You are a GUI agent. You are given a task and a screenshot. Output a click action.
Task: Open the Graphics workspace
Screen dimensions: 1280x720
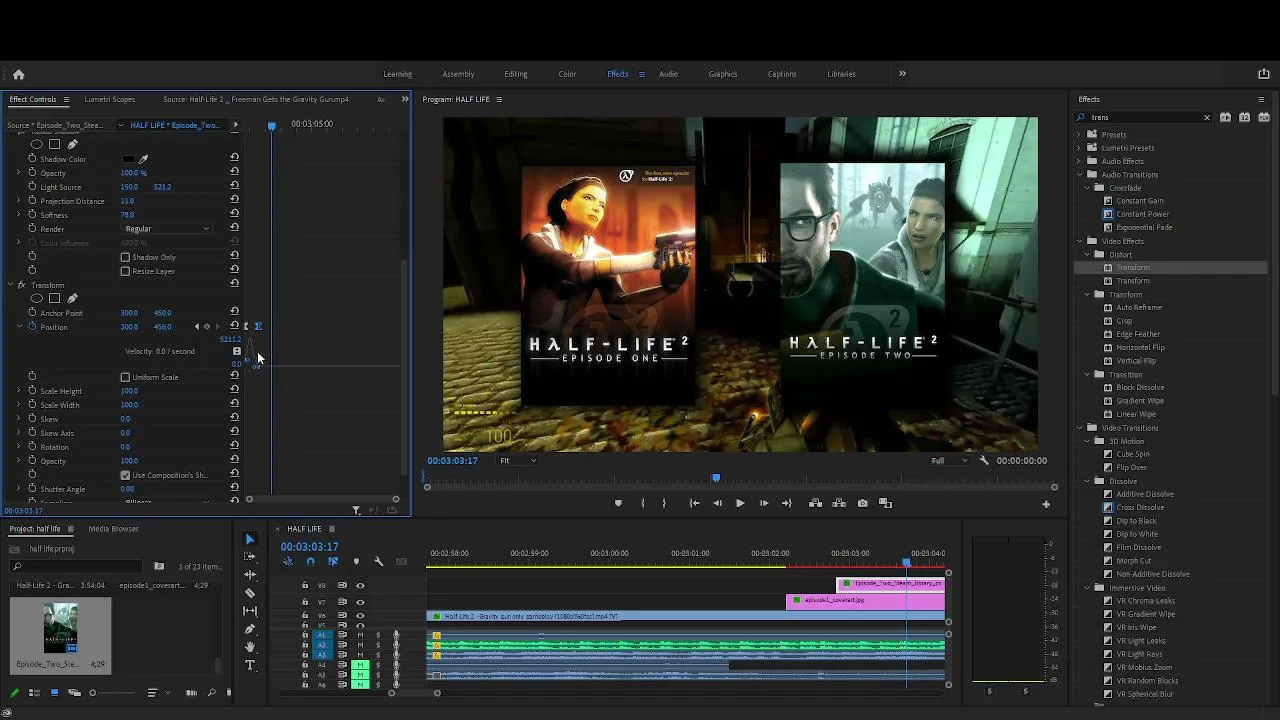coord(723,74)
